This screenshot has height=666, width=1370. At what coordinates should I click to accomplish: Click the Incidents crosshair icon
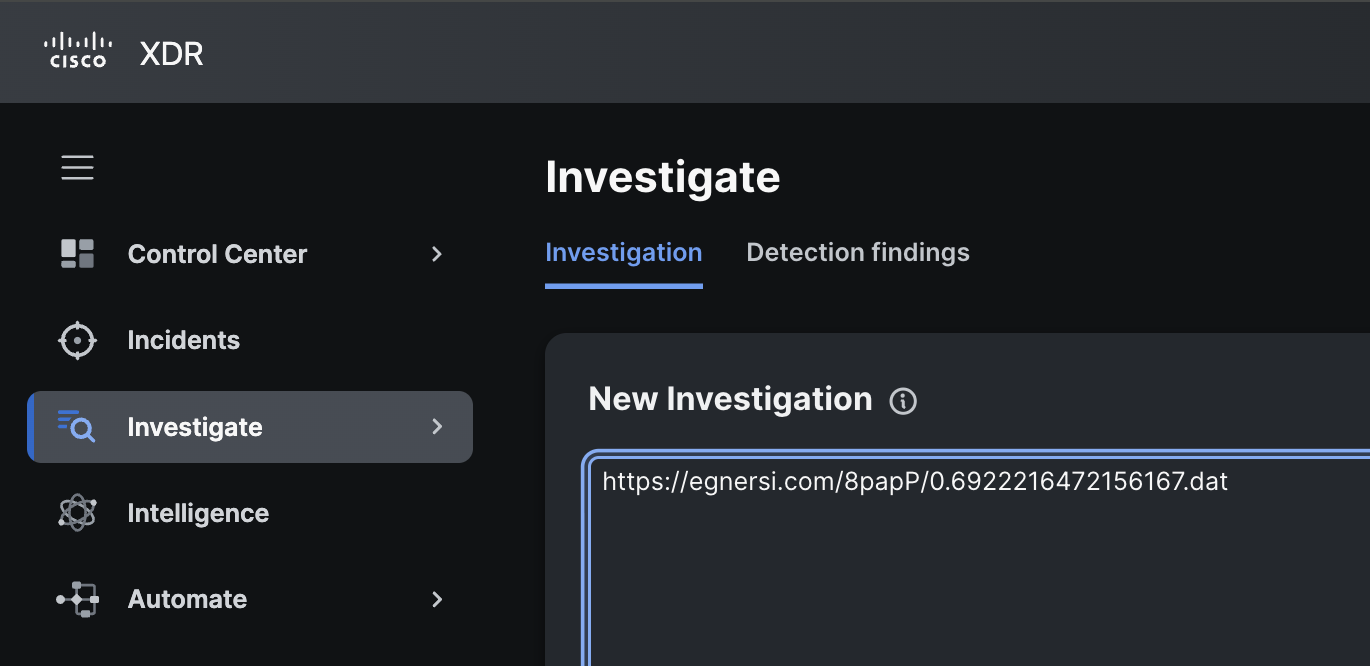point(77,341)
